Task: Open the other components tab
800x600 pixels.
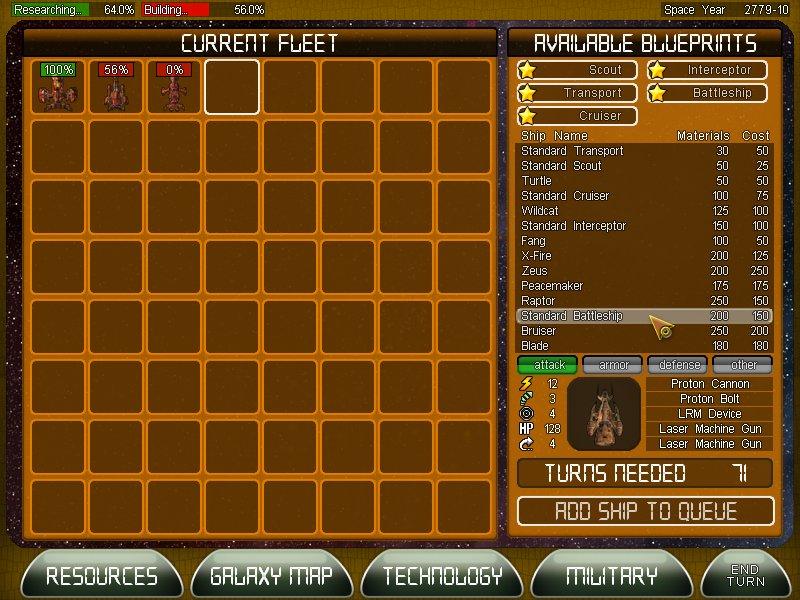Action: pyautogui.click(x=742, y=365)
